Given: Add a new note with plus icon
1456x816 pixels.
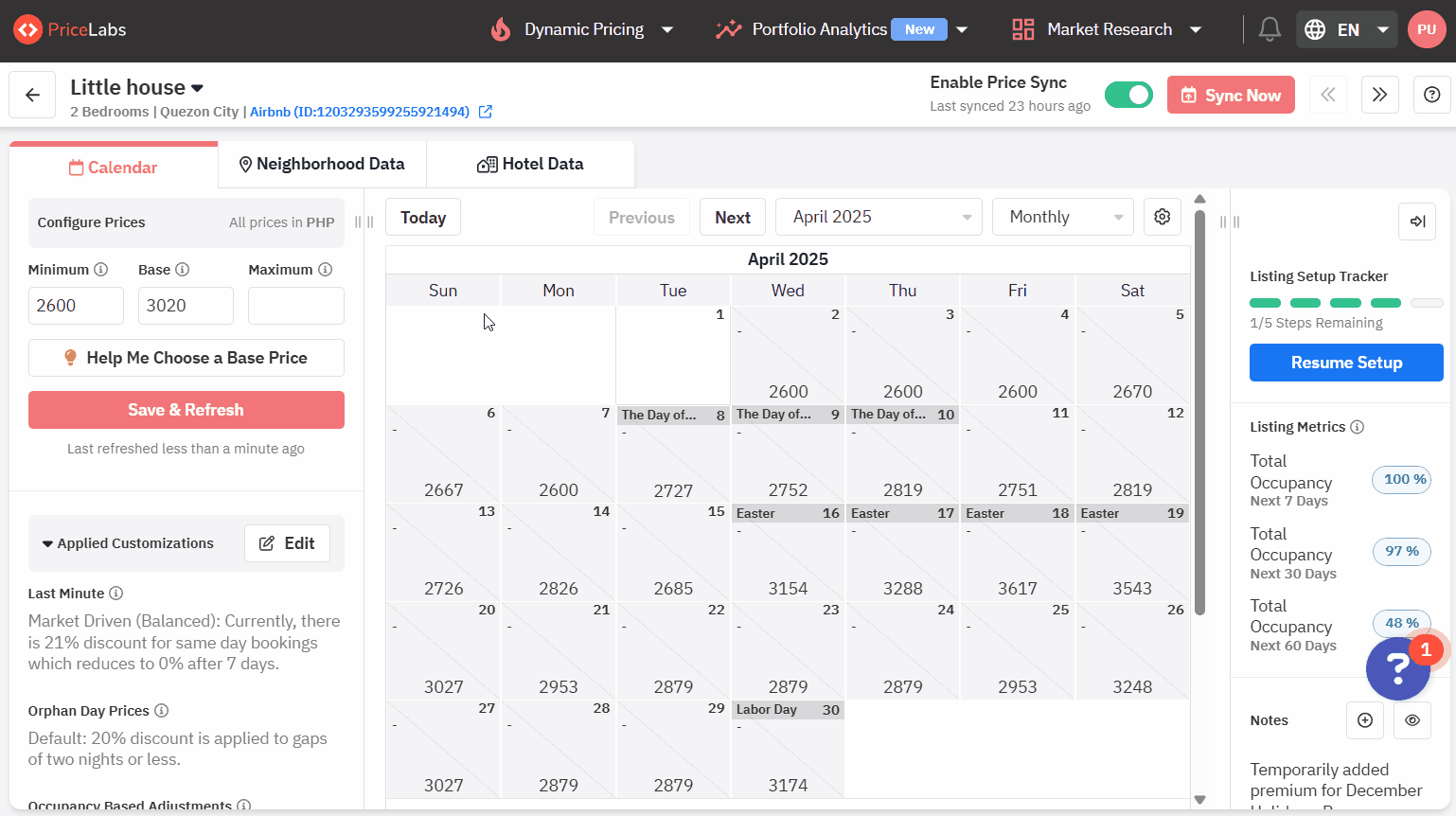Looking at the screenshot, I should pos(1365,720).
